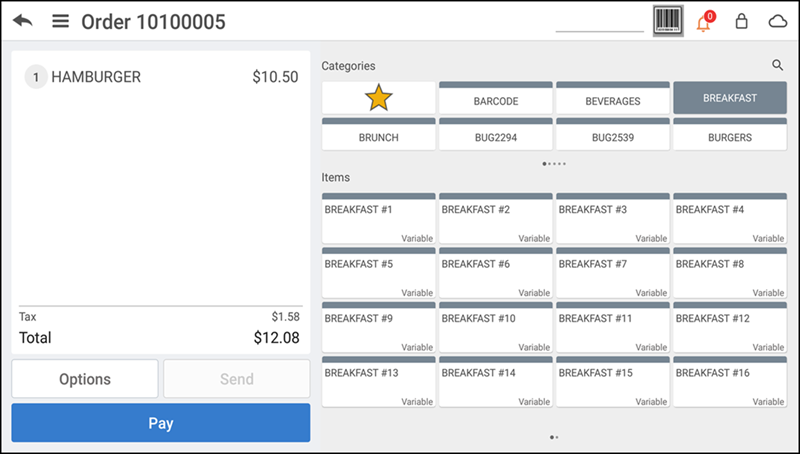
Task: Click the items page indicator dots
Action: 554,437
